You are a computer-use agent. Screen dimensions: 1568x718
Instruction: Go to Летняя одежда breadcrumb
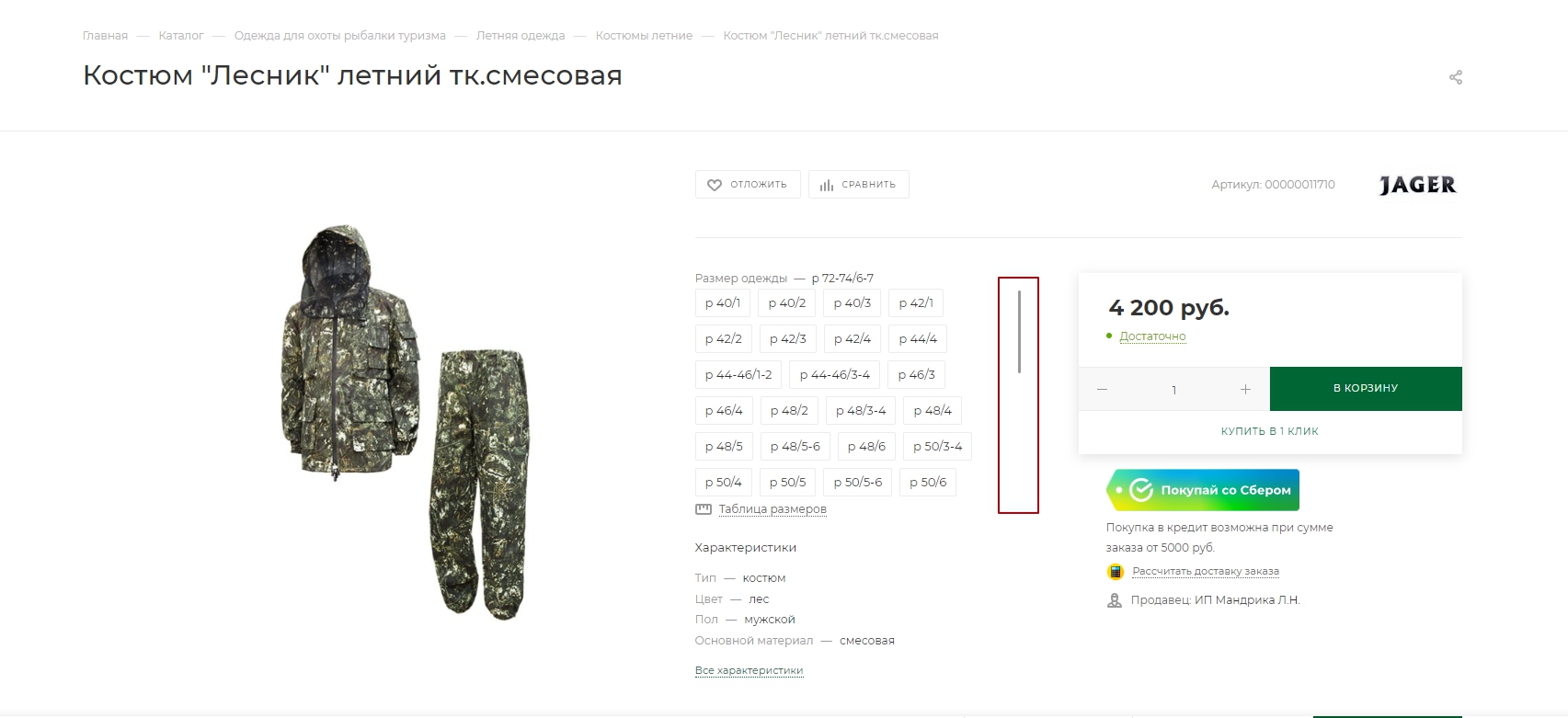(521, 36)
